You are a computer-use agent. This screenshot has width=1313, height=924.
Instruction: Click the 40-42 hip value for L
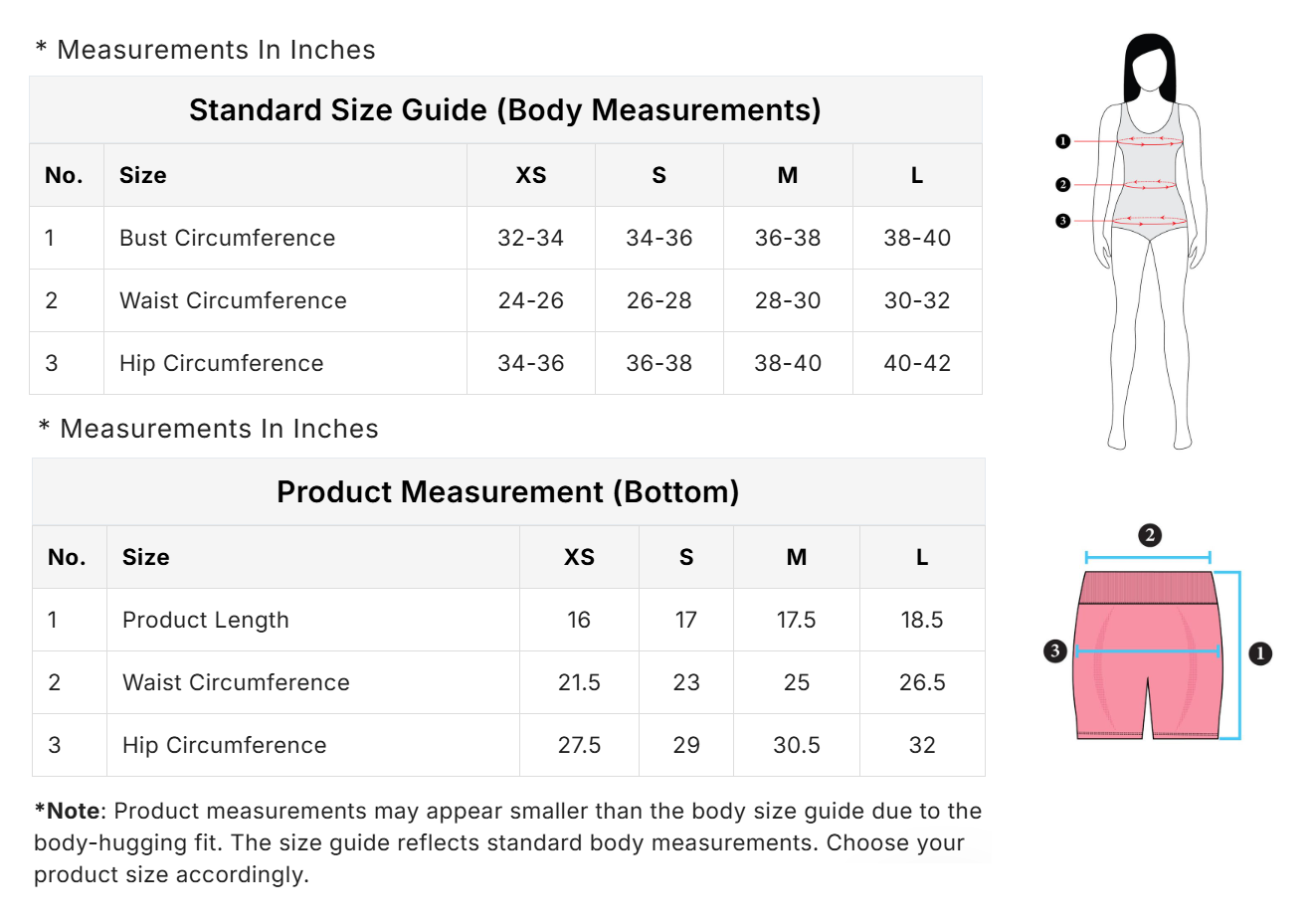(x=917, y=364)
